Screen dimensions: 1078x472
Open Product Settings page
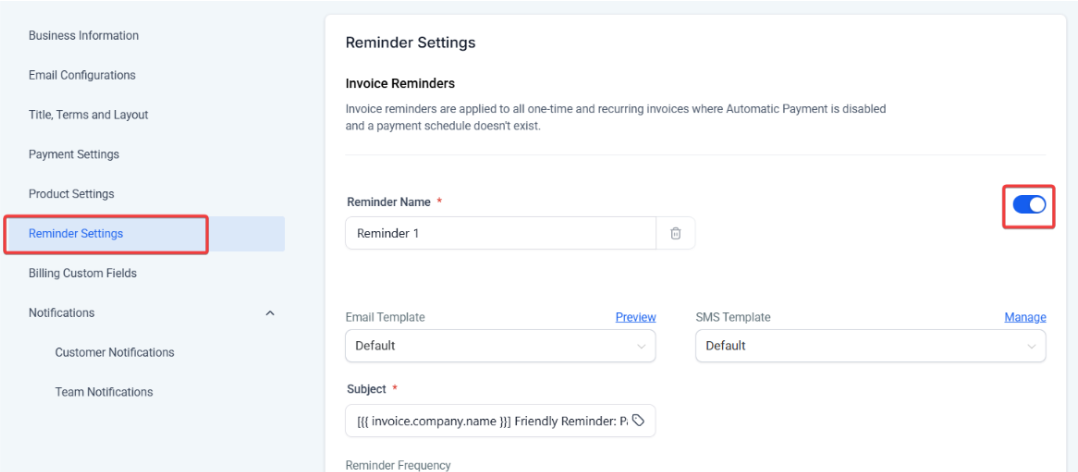point(71,194)
